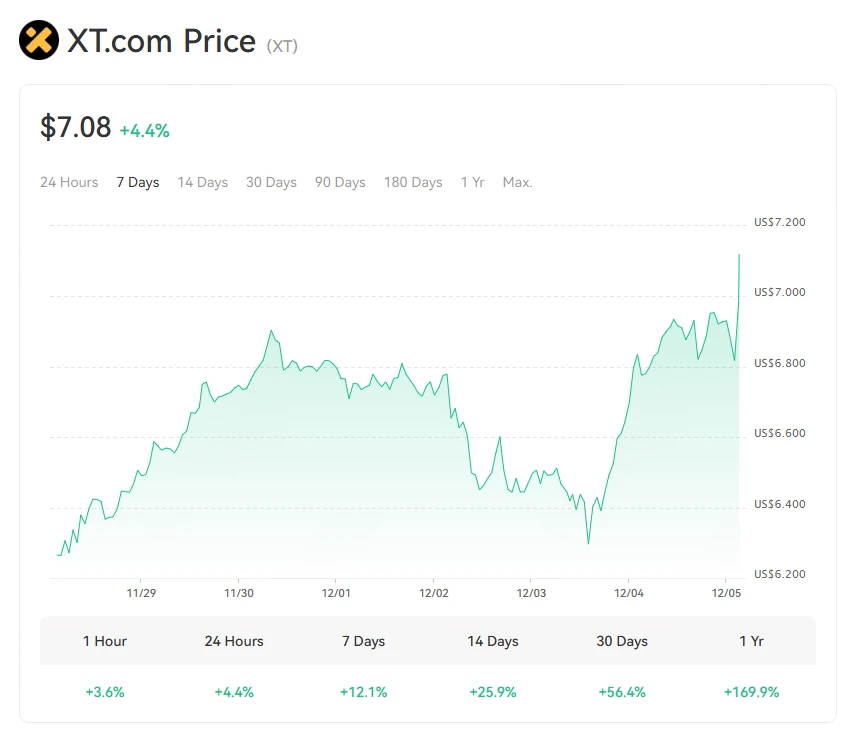Image resolution: width=851 pixels, height=731 pixels.
Task: Click the +12.1% seven-day change value
Action: pyautogui.click(x=364, y=692)
